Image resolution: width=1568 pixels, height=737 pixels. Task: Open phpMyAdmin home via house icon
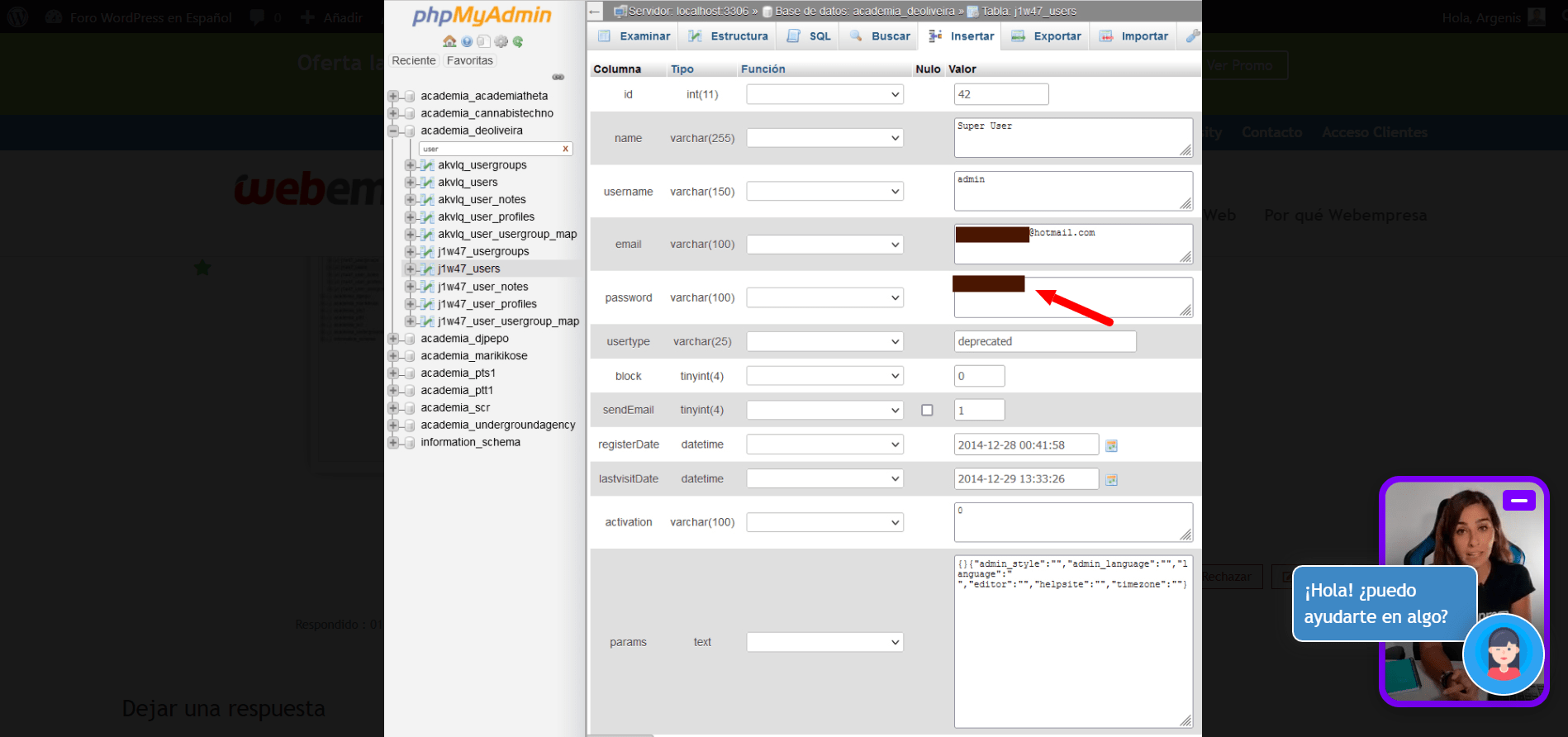click(449, 41)
